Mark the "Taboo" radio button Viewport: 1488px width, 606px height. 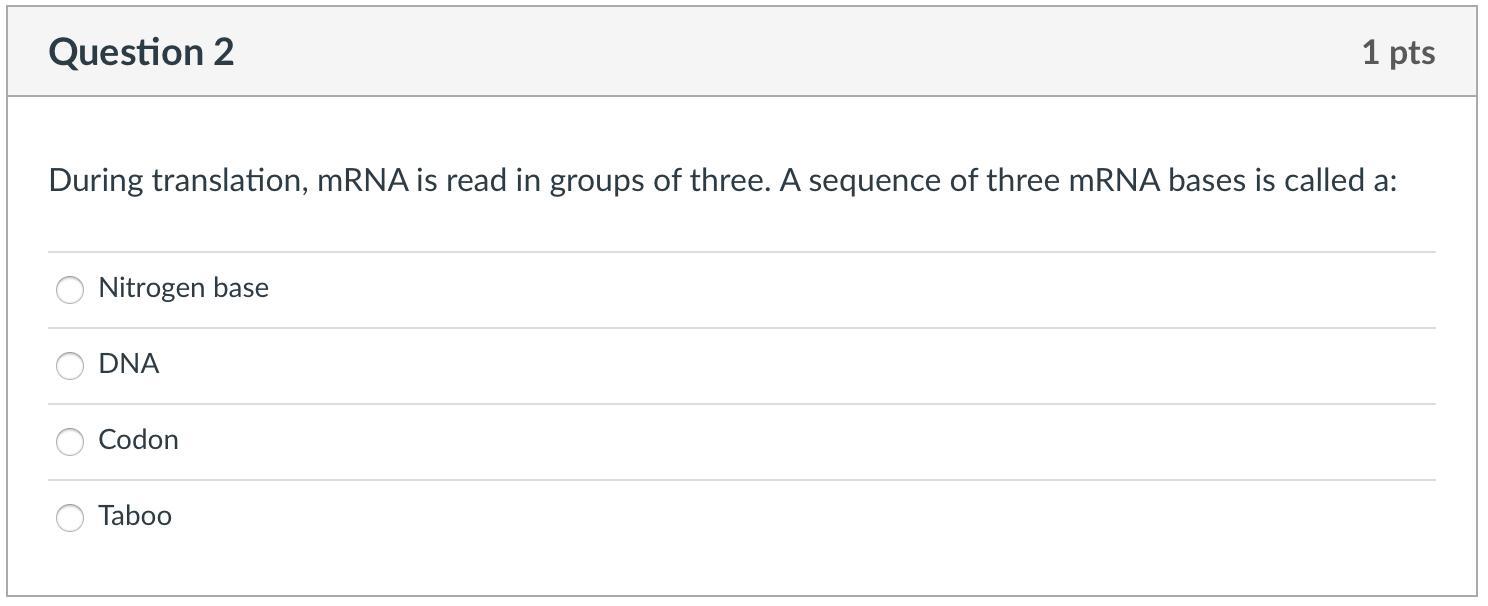(x=70, y=518)
